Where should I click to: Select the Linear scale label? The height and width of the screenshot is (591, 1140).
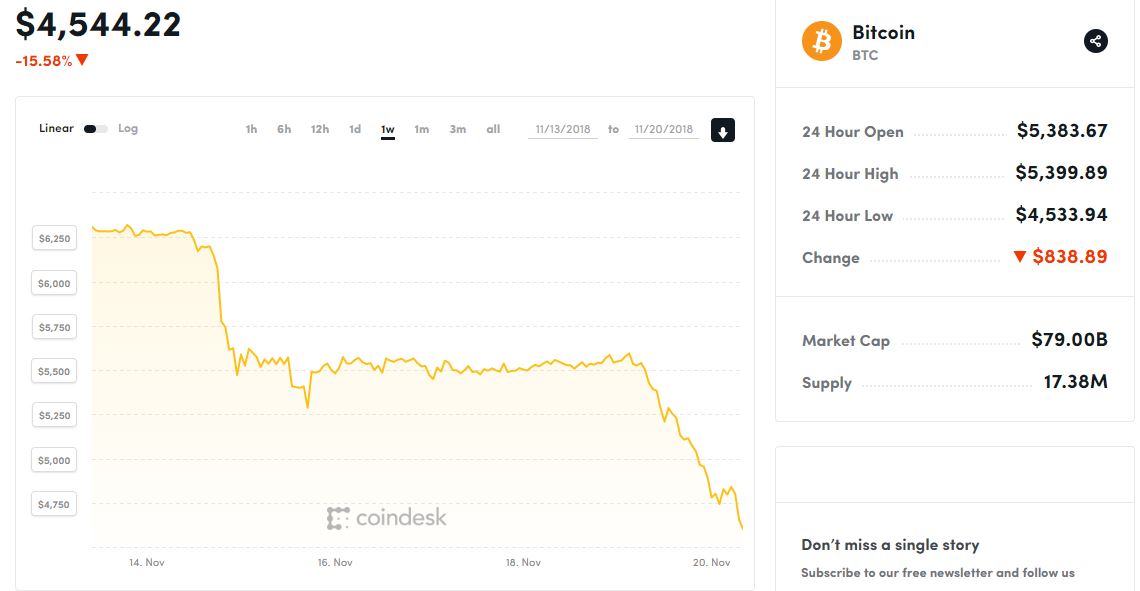56,128
